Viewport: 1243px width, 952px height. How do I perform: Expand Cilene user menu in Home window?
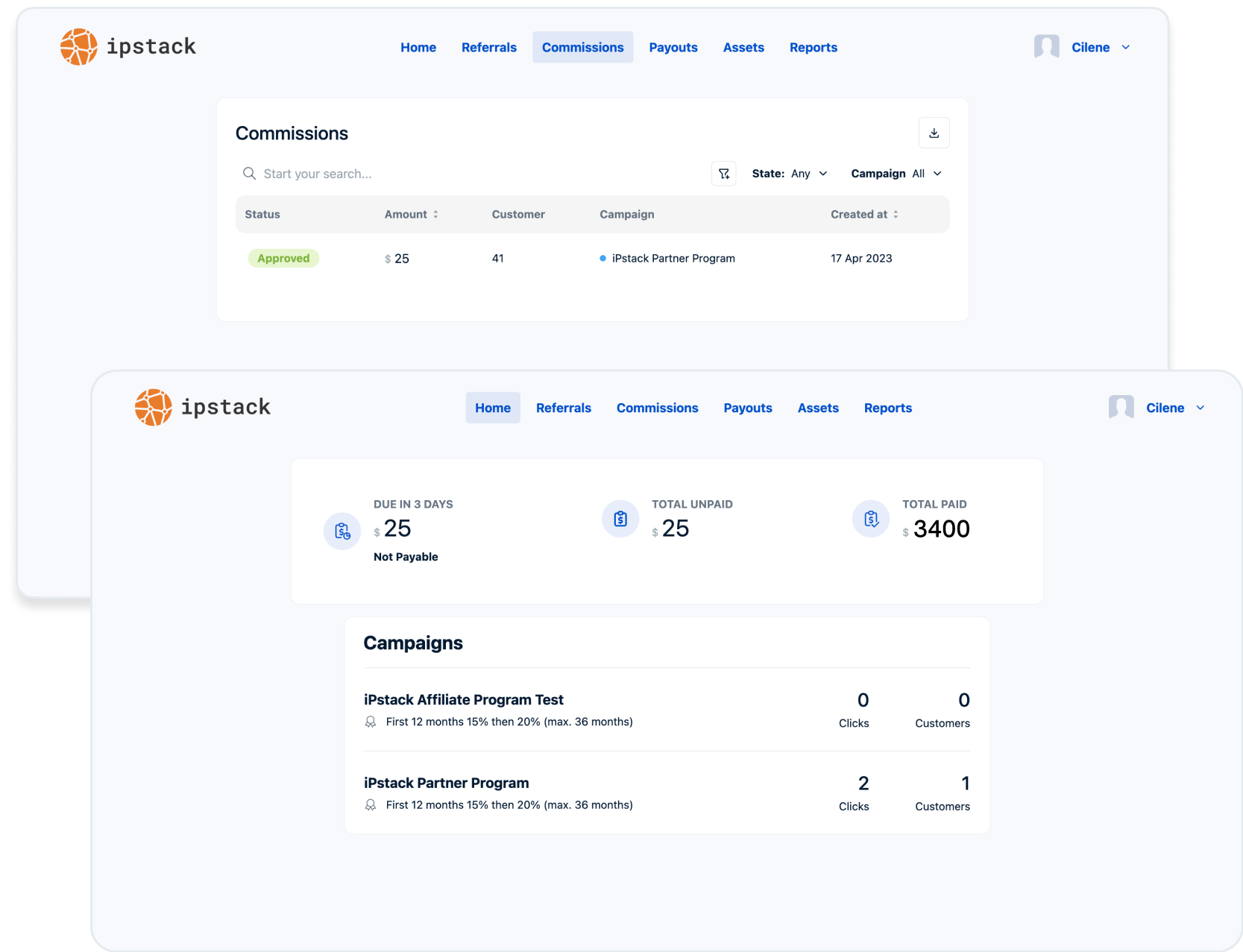[x=1200, y=408]
